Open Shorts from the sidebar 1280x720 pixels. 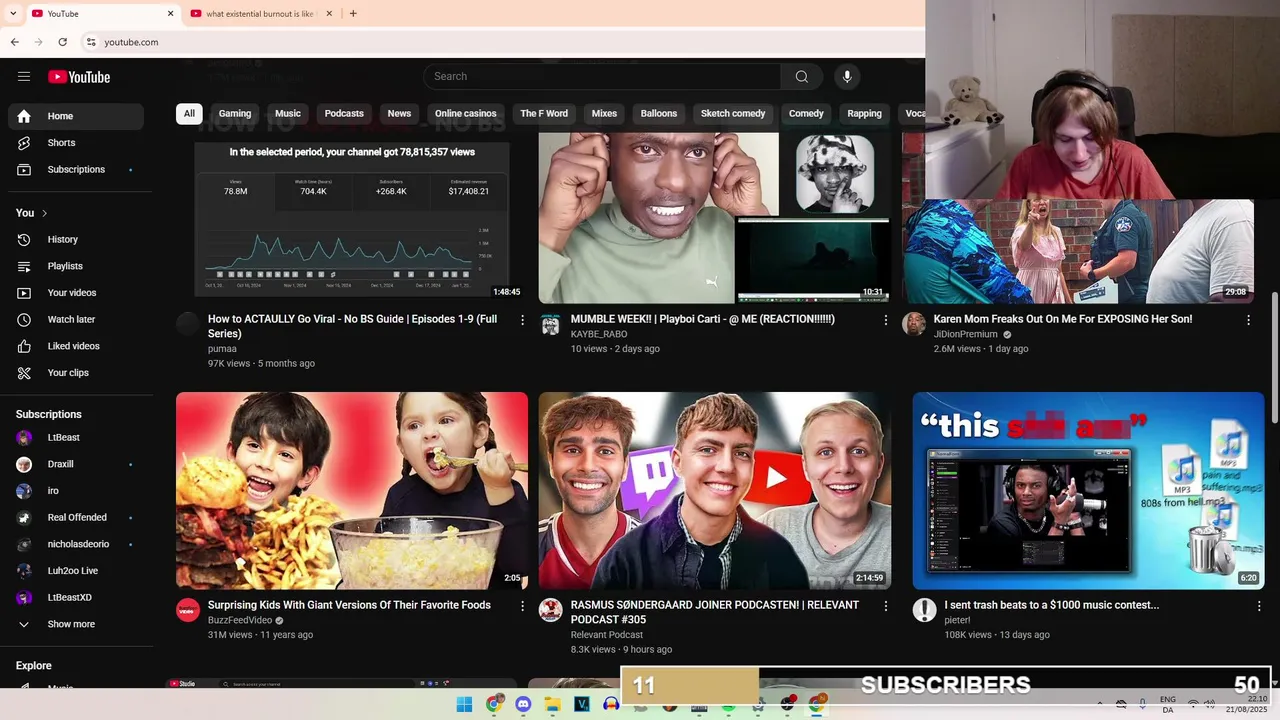tap(76, 143)
